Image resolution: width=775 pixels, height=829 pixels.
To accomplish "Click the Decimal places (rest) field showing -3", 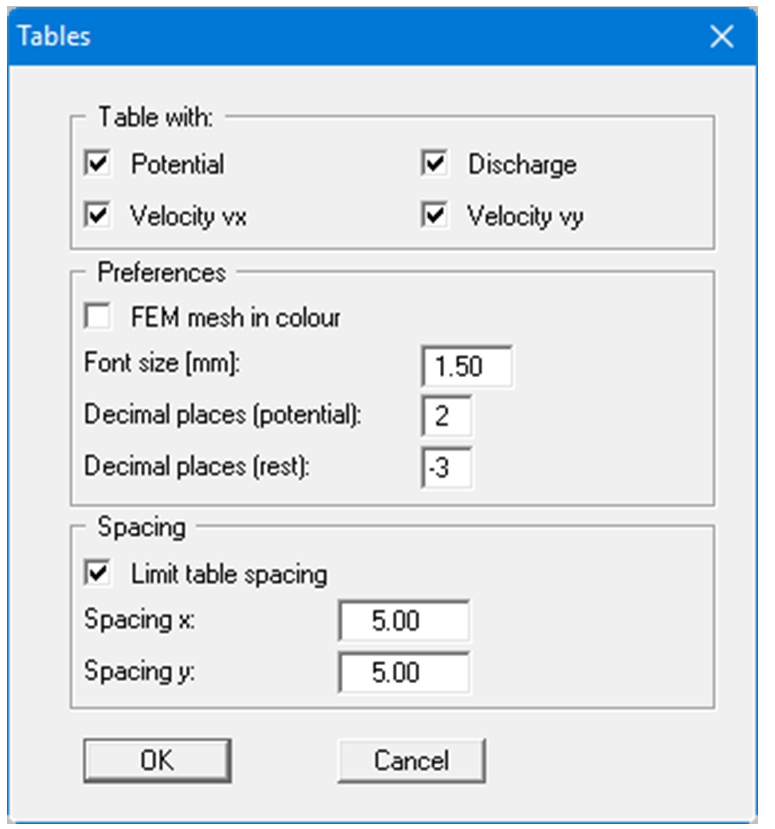I will (446, 466).
